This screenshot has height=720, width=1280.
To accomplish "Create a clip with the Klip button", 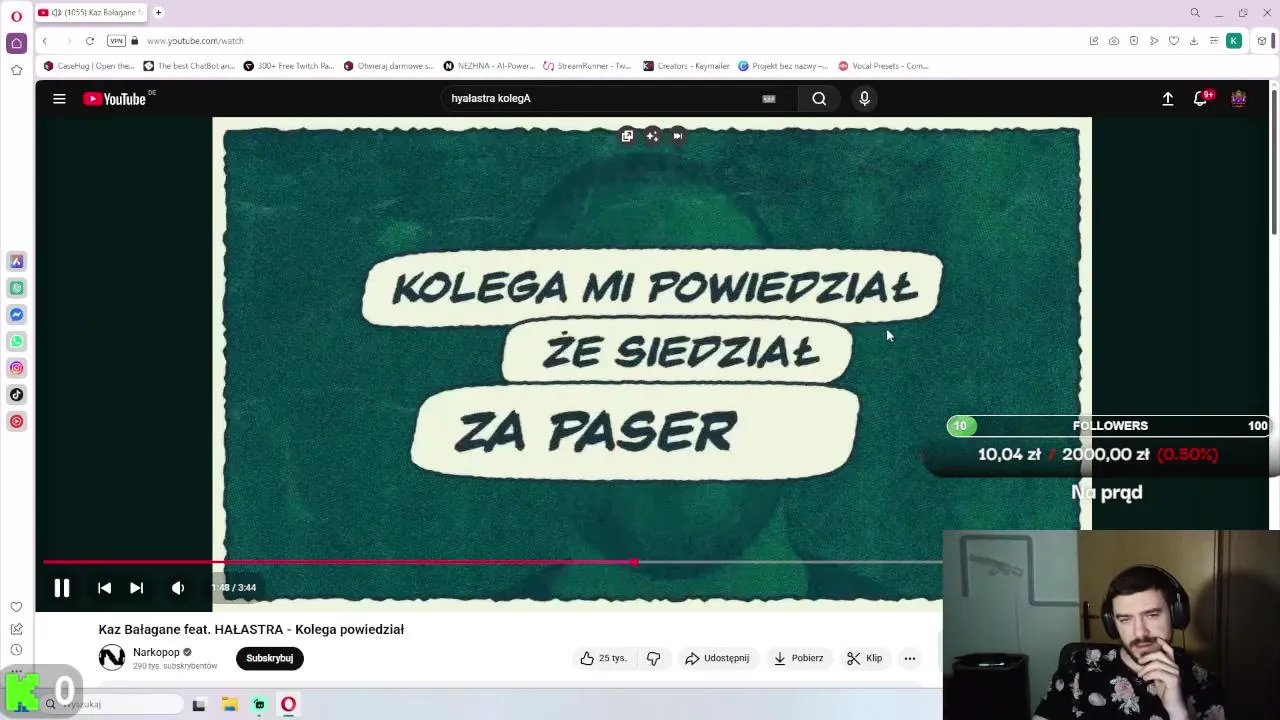I will click(x=864, y=658).
